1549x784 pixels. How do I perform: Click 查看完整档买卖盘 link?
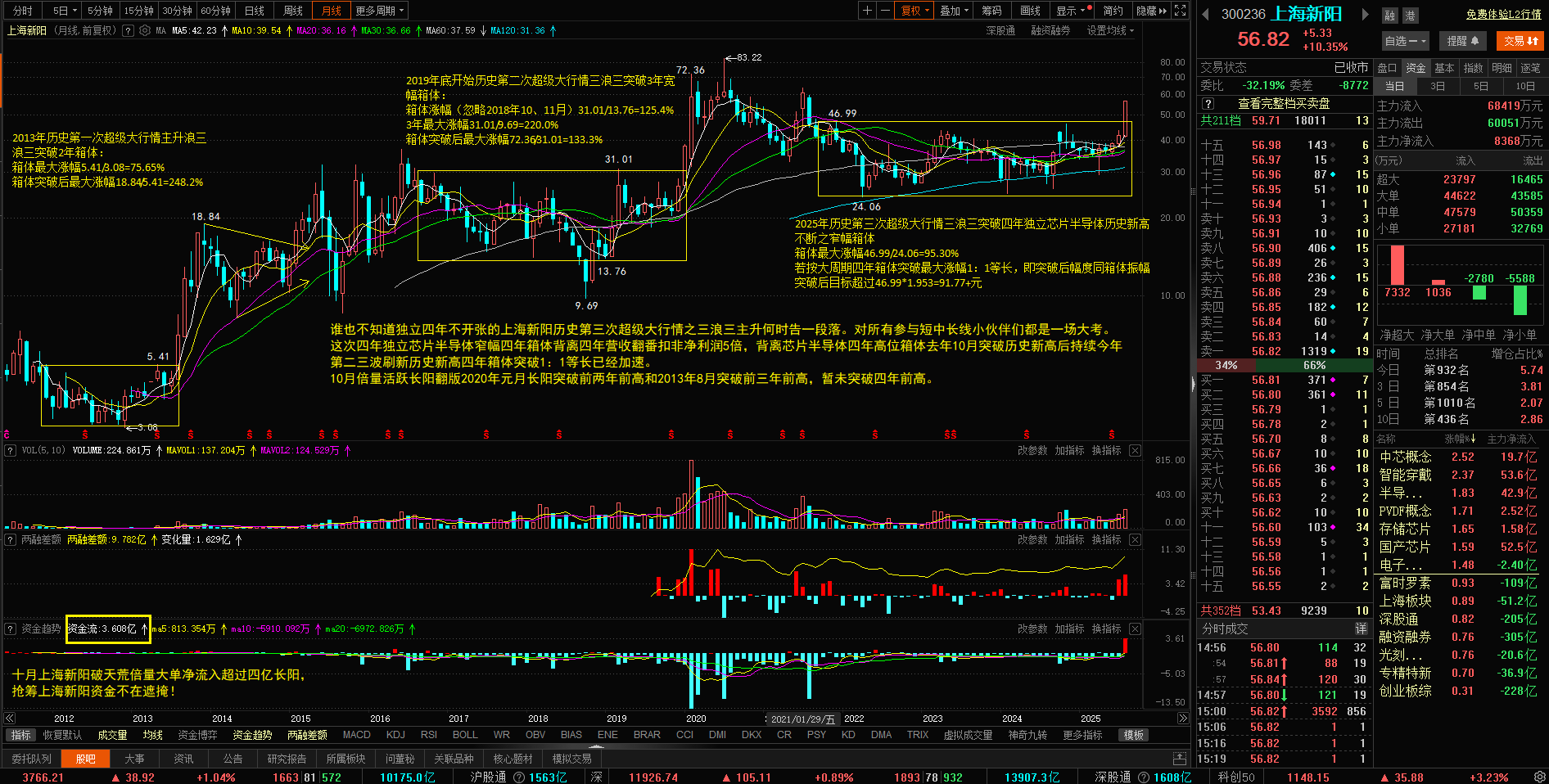[x=1284, y=103]
